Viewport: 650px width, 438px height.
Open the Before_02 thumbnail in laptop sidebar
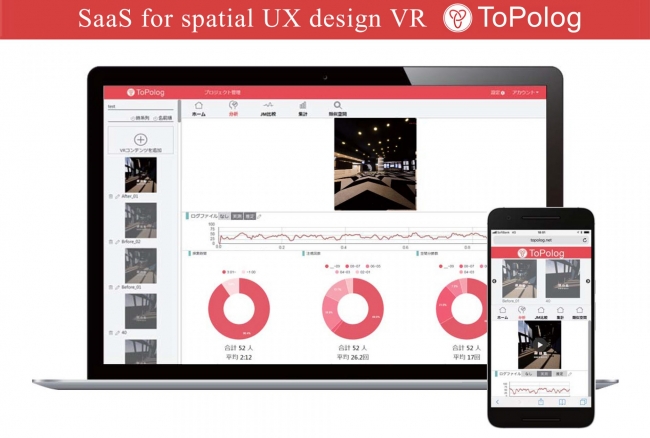(141, 220)
